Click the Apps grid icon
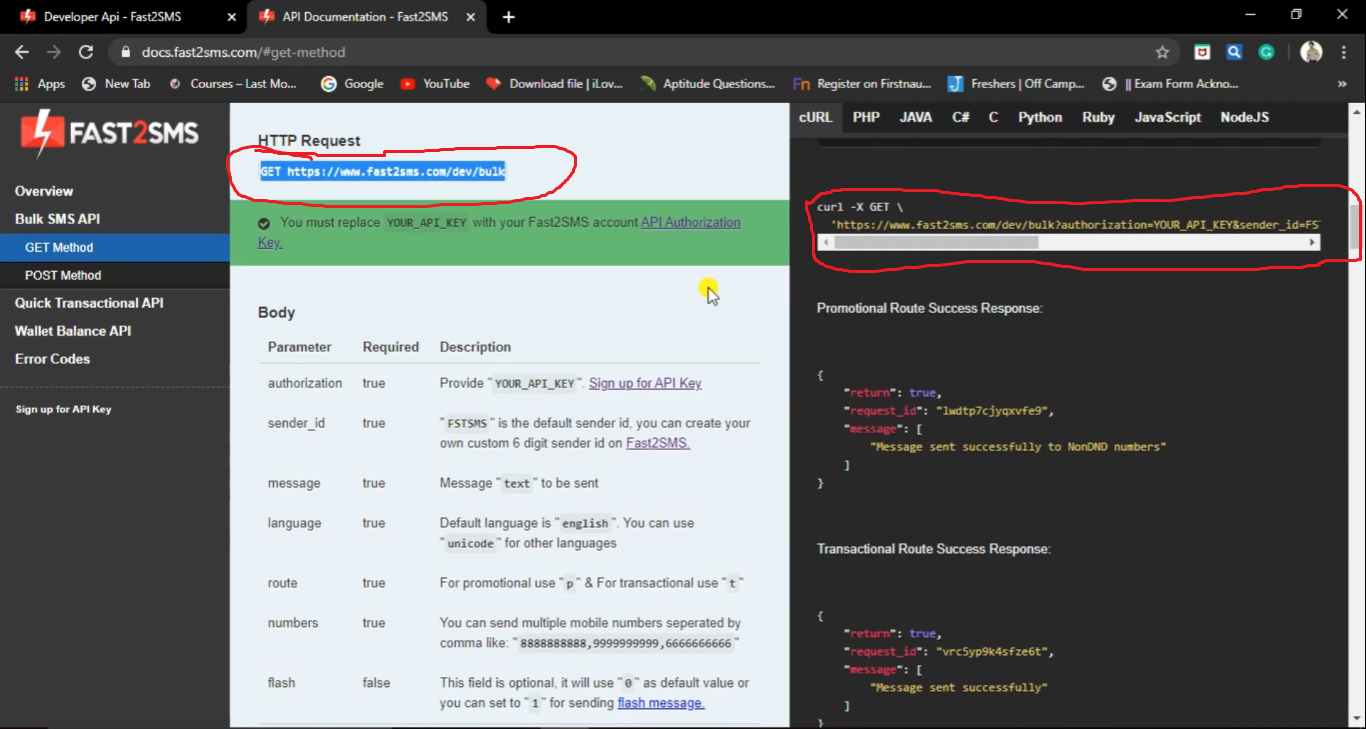Screen dimensions: 1366x729 22,84
